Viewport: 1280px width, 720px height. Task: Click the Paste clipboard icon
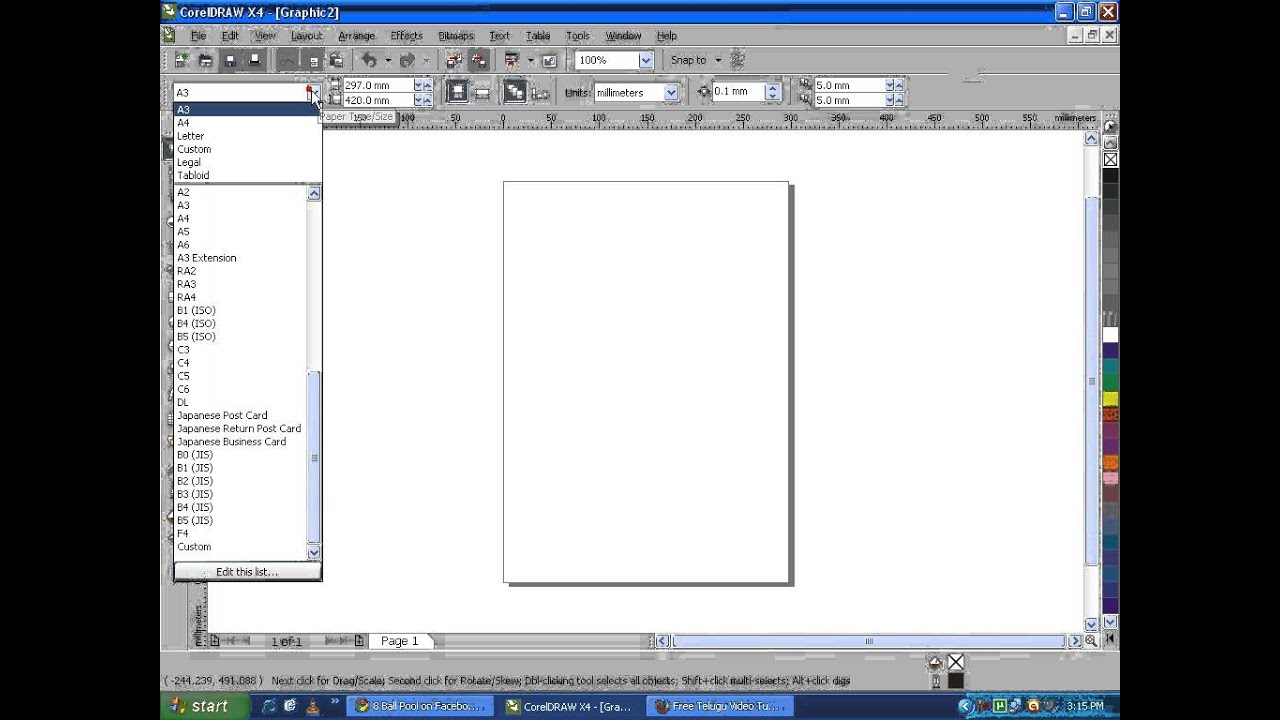point(336,60)
